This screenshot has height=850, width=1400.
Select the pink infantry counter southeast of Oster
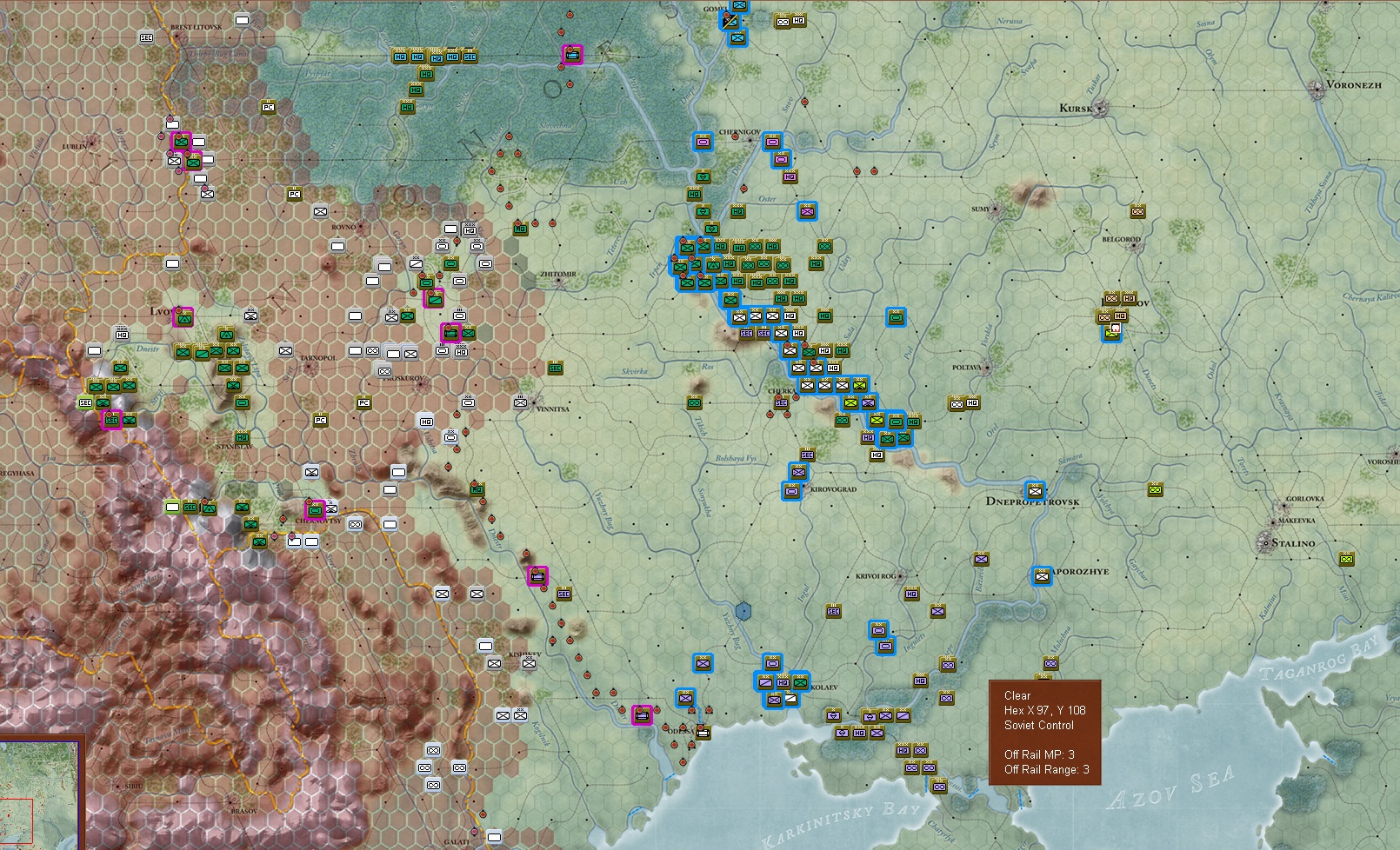tap(807, 210)
